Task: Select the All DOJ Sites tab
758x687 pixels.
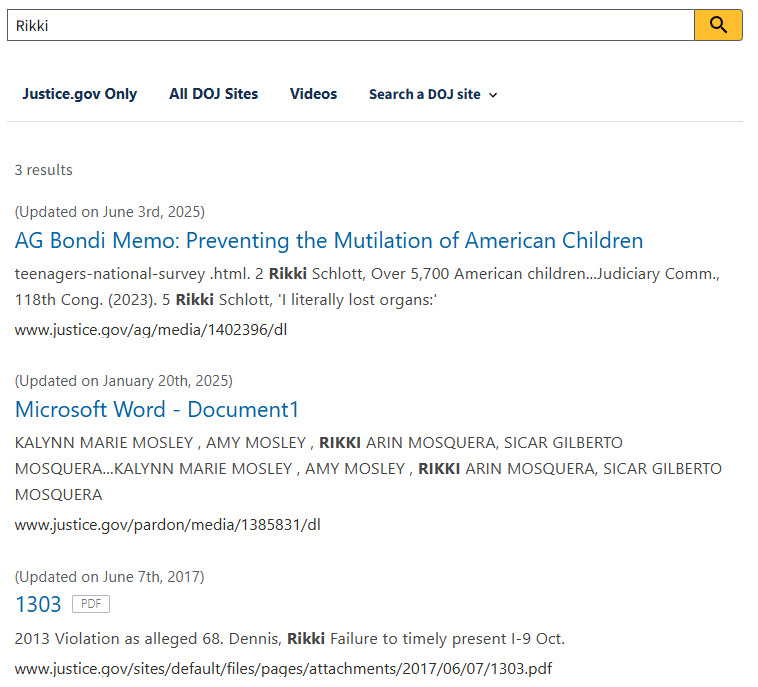Action: [213, 94]
